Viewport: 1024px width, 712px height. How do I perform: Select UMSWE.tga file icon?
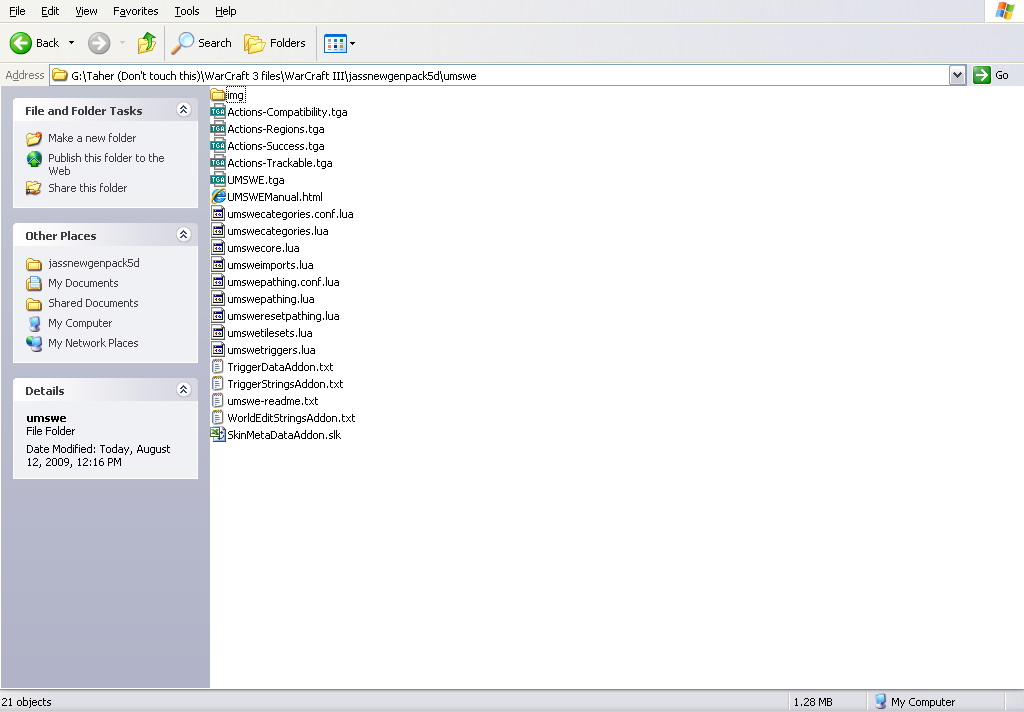click(218, 180)
